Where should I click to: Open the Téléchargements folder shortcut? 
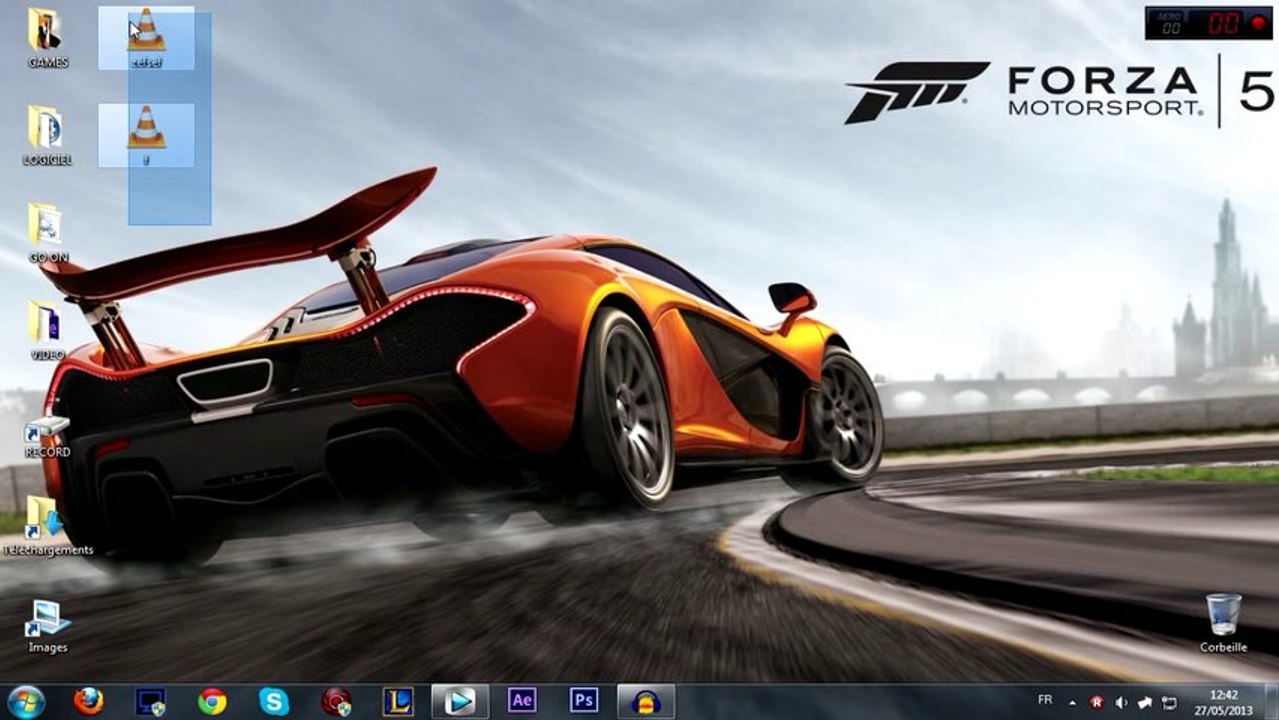(47, 525)
